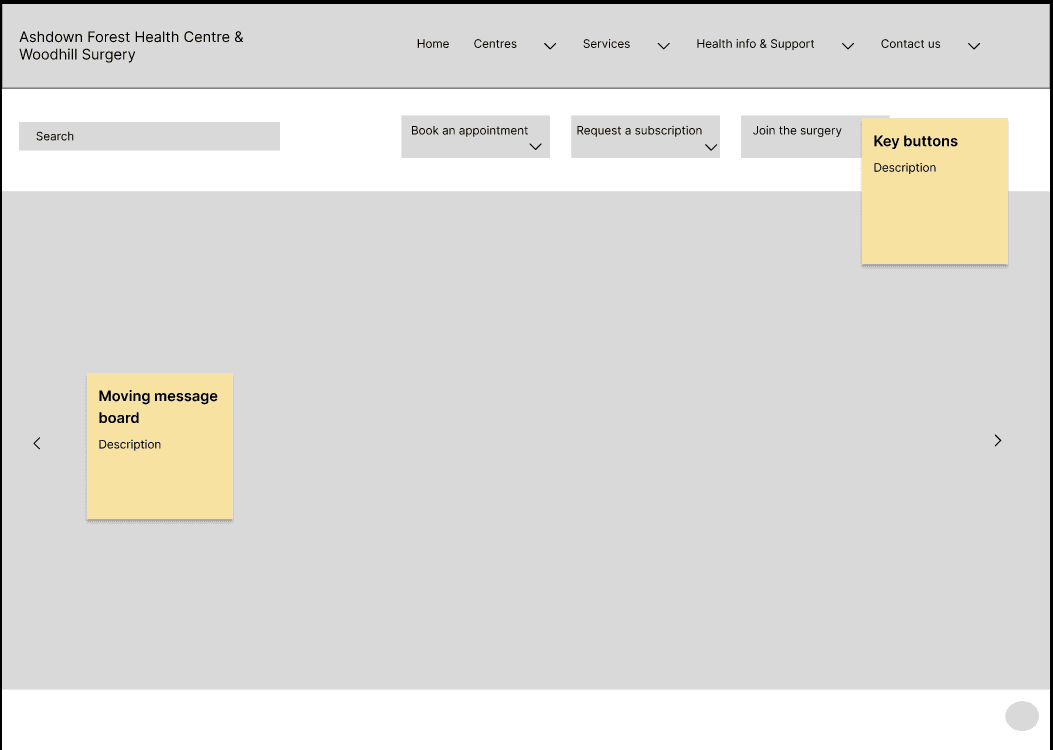The width and height of the screenshot is (1053, 750).
Task: Open Health info & Support menu item
Action: click(755, 44)
